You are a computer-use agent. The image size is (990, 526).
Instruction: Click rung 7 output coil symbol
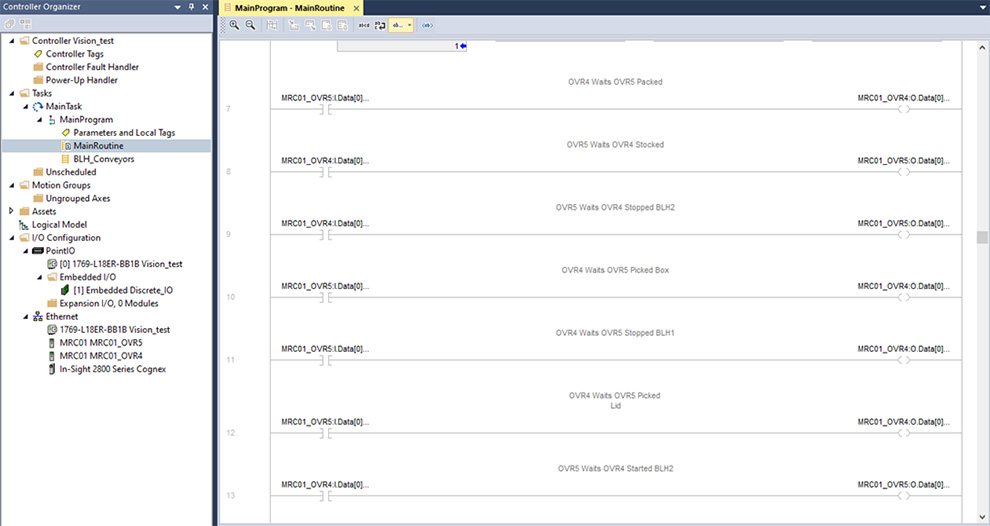click(904, 109)
